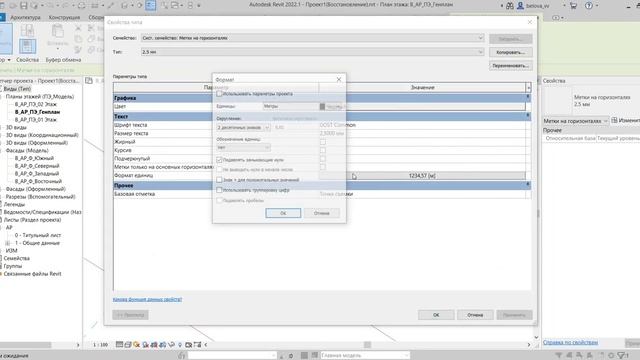Click Отмена in the Format dialog
Image resolution: width=640 pixels, height=360 pixels.
coord(322,213)
